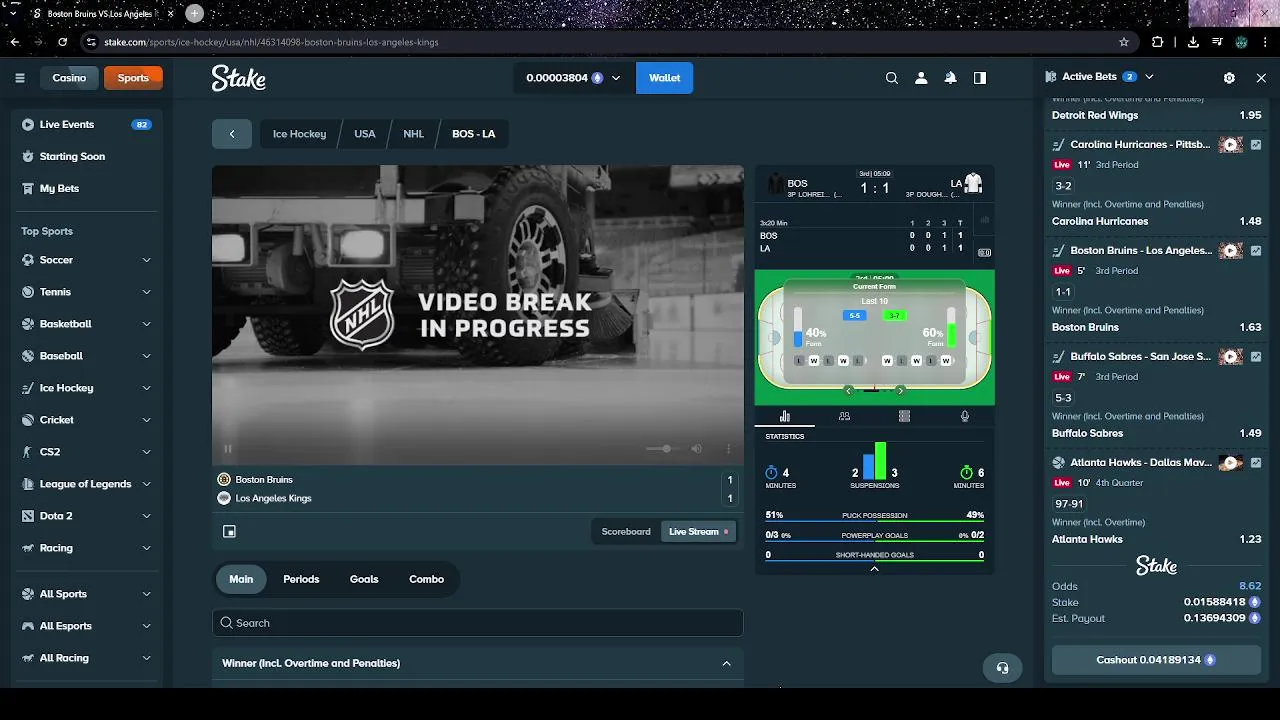Open the lineups tab in match tracker
The image size is (1280, 720).
point(844,416)
